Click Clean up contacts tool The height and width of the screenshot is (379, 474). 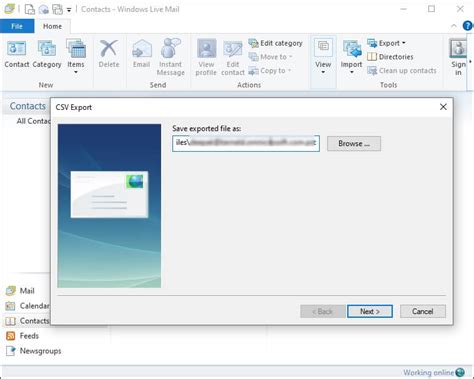click(x=402, y=71)
